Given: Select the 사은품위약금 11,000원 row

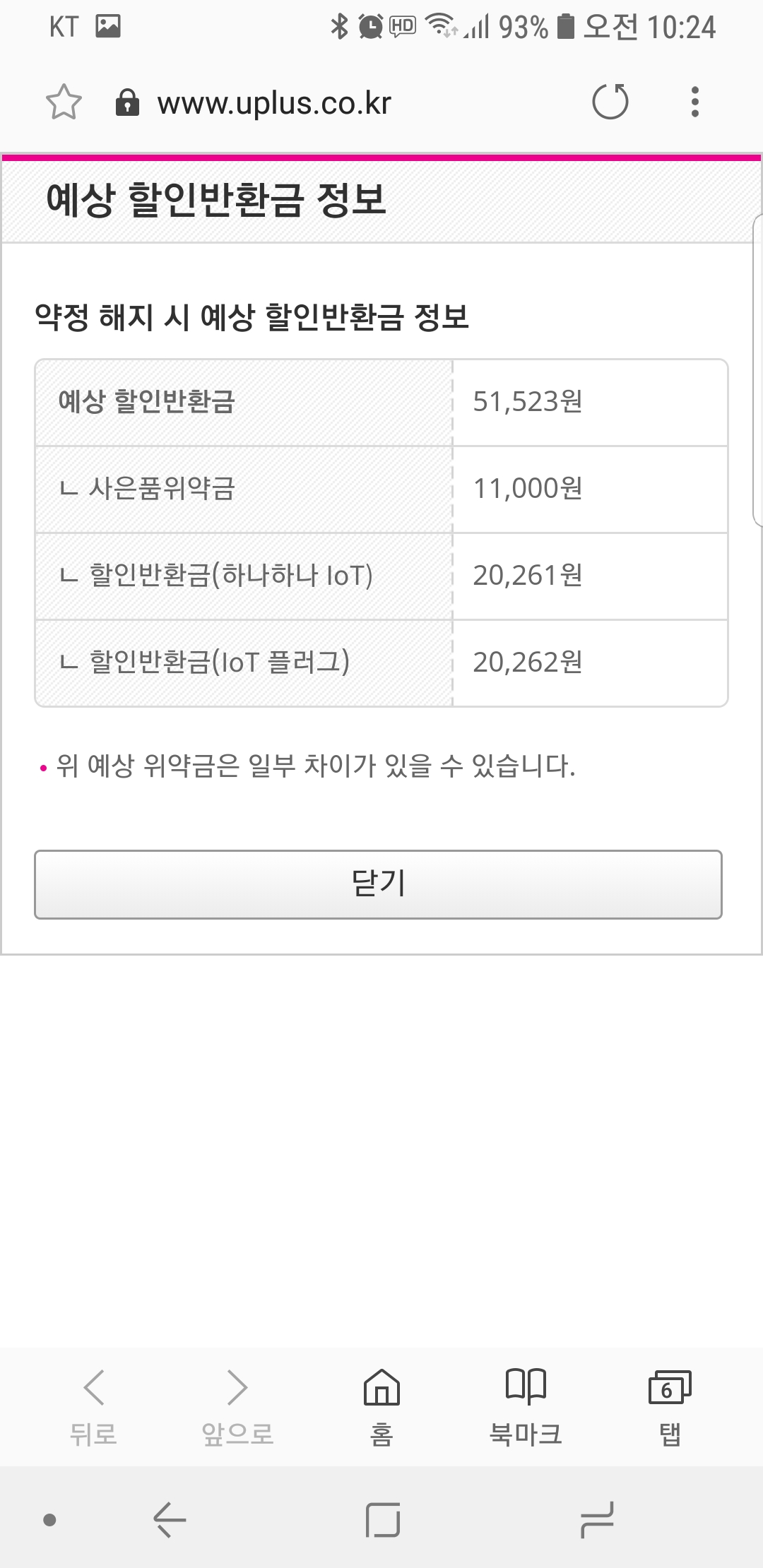Looking at the screenshot, I should click(381, 489).
